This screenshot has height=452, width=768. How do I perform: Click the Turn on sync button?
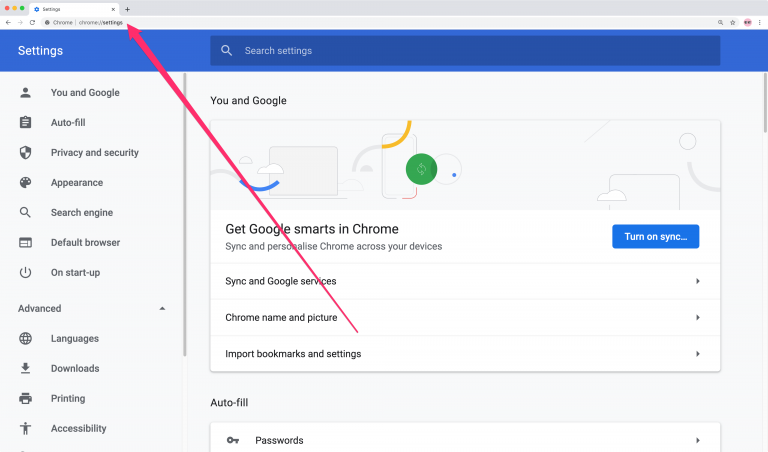coord(655,237)
